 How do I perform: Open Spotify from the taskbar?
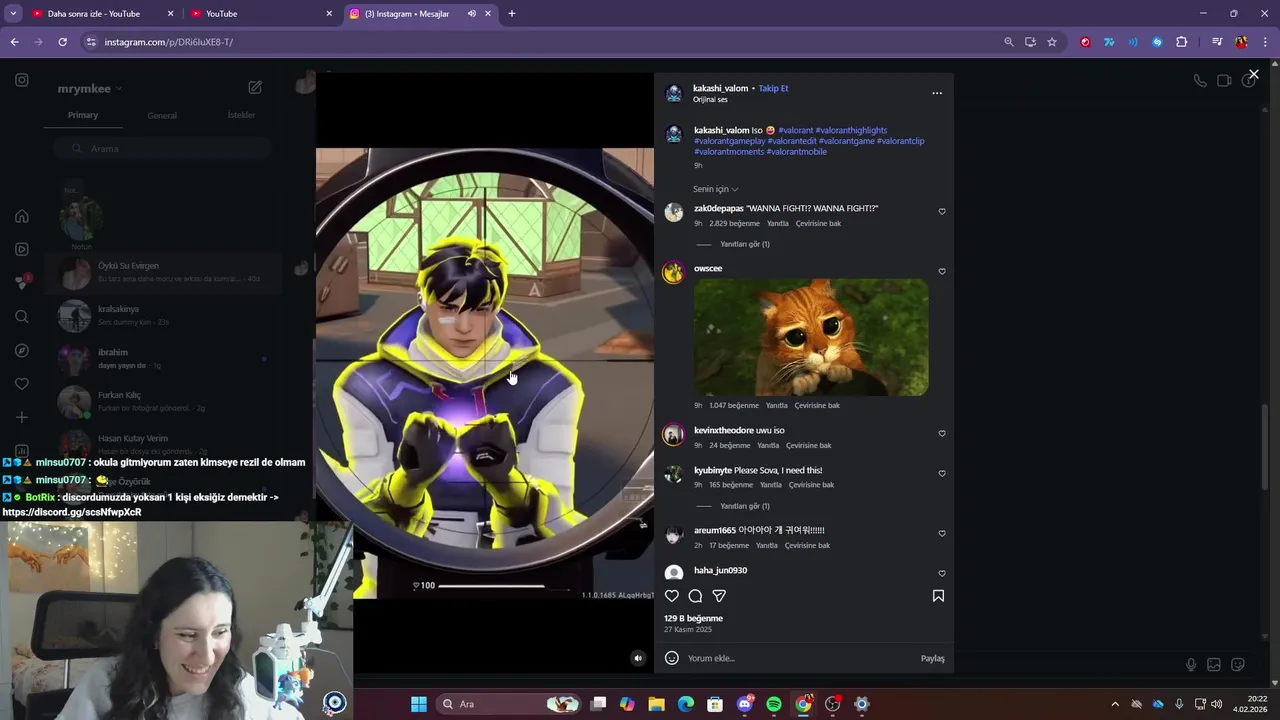[x=774, y=704]
